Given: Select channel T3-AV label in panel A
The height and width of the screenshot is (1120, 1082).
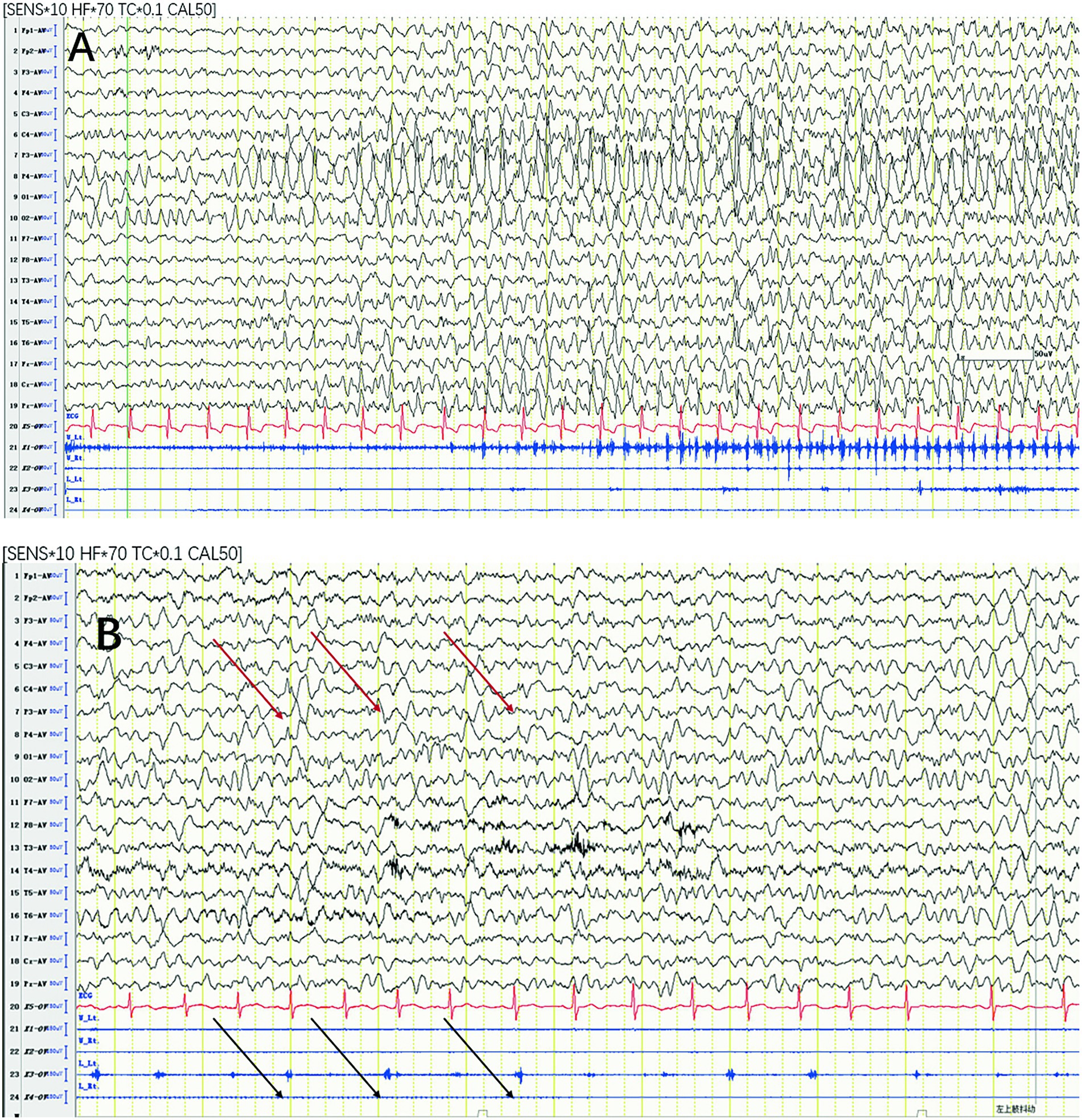Looking at the screenshot, I should [x=32, y=280].
